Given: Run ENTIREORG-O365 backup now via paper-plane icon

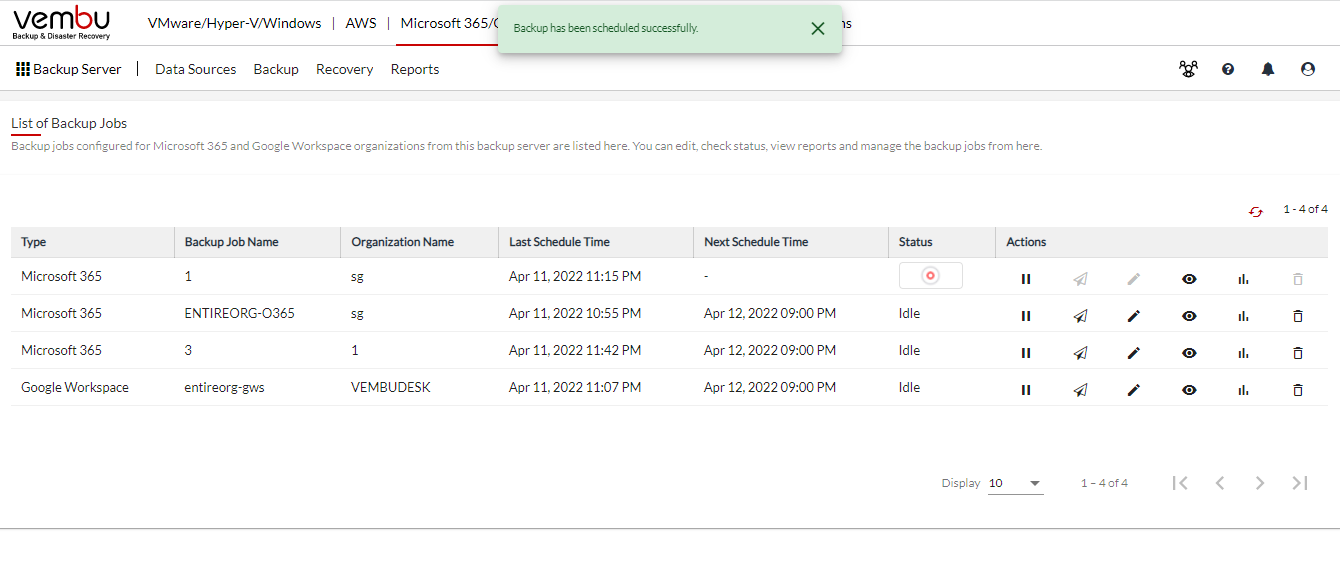Looking at the screenshot, I should (1080, 316).
